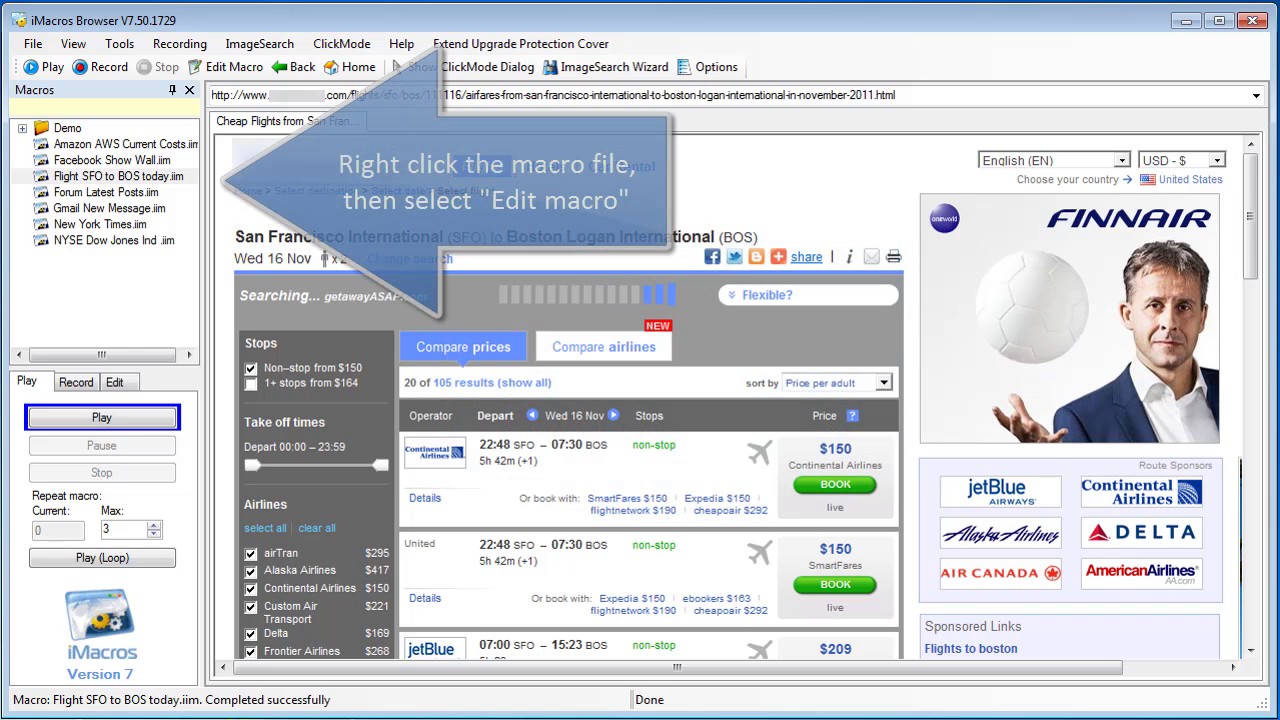Book the $150 Continental Airlines flight

pyautogui.click(x=835, y=485)
